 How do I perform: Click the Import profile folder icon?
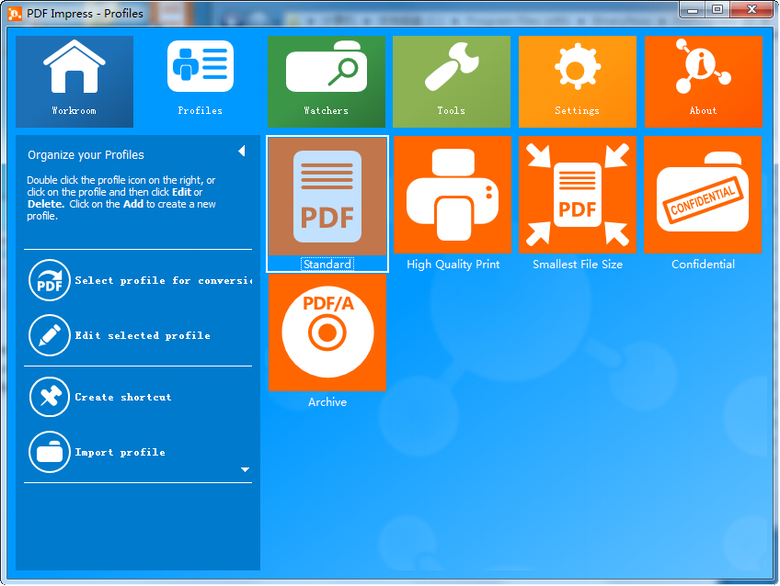(x=49, y=452)
